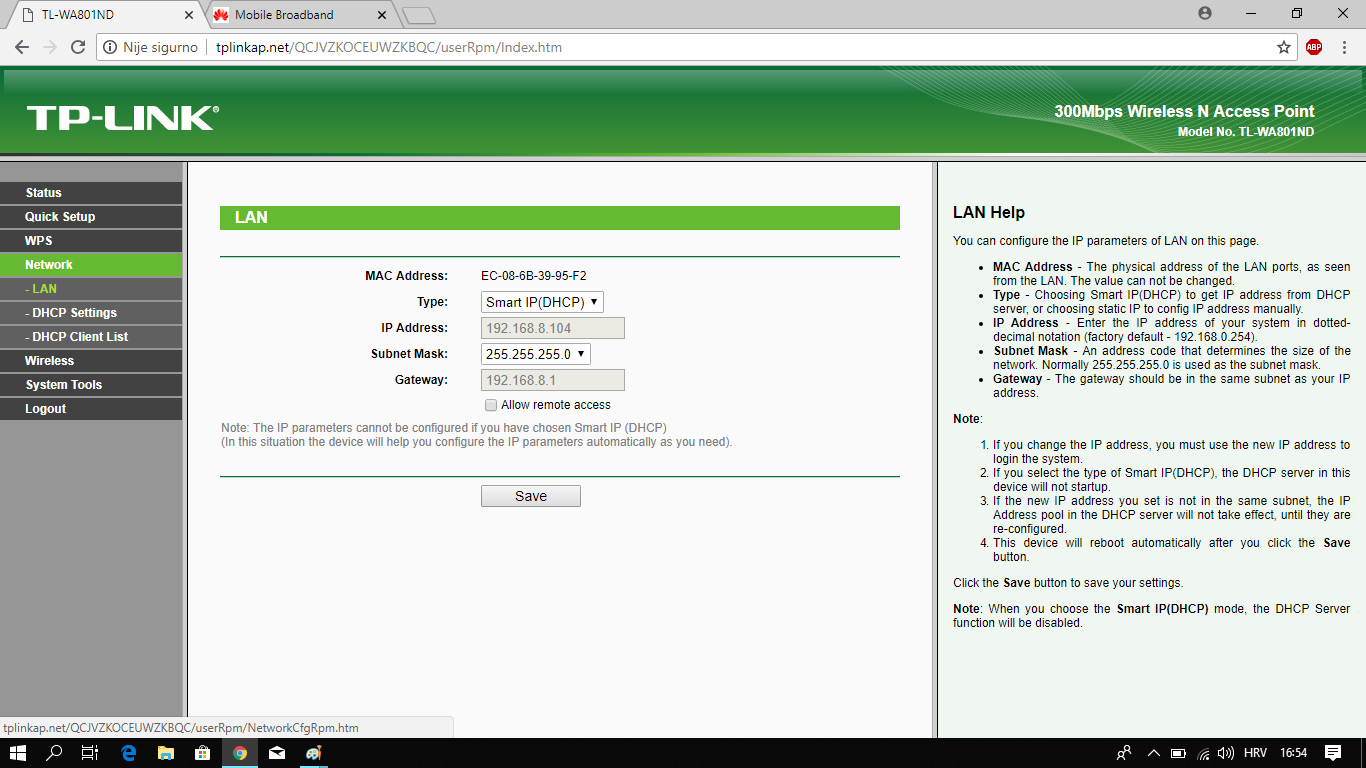
Task: Click the site info icon in address bar
Action: pos(110,47)
